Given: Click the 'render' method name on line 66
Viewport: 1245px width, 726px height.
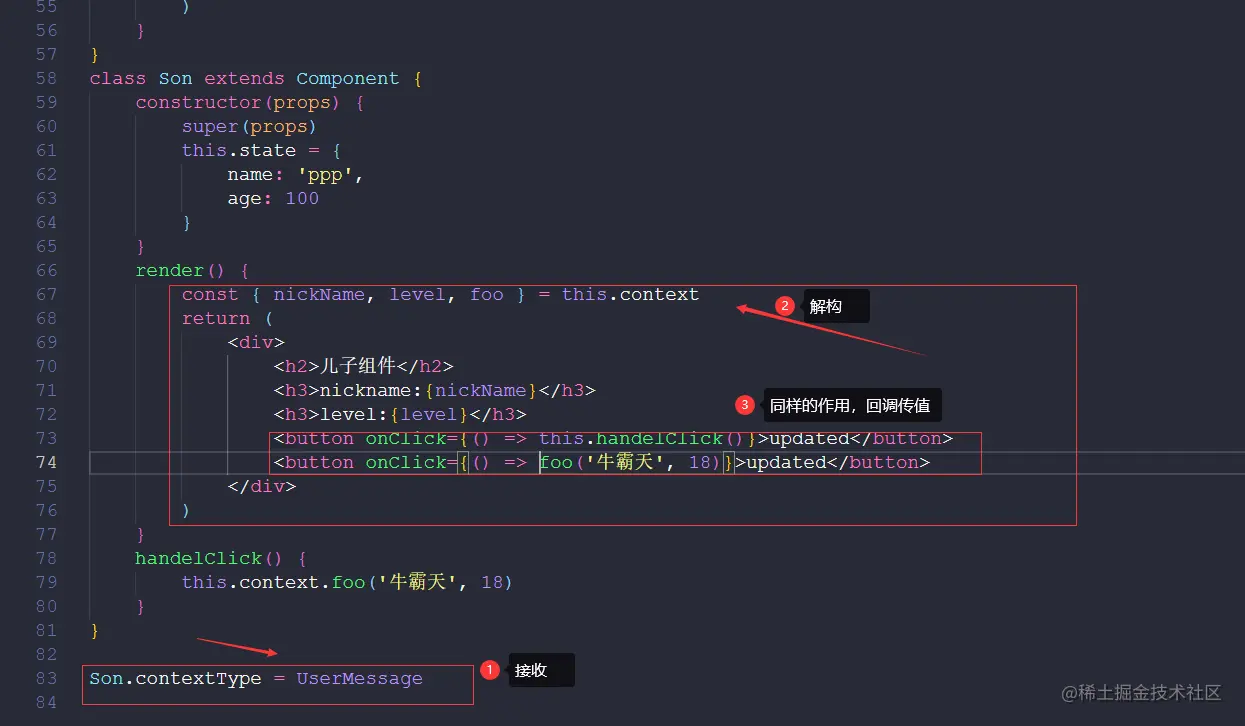Looking at the screenshot, I should (x=170, y=270).
